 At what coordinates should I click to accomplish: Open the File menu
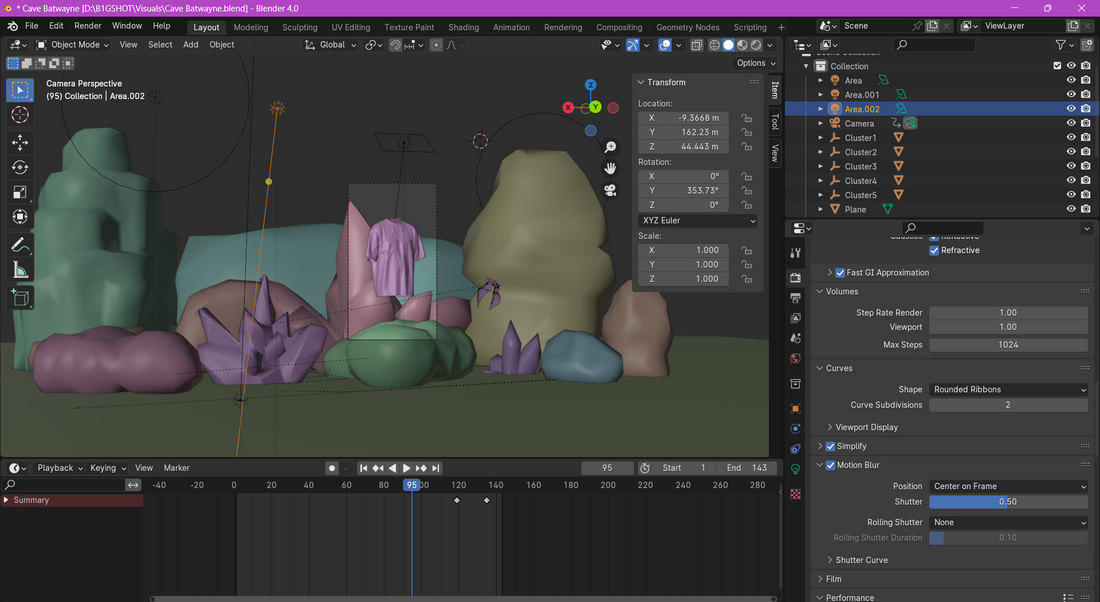click(x=32, y=26)
